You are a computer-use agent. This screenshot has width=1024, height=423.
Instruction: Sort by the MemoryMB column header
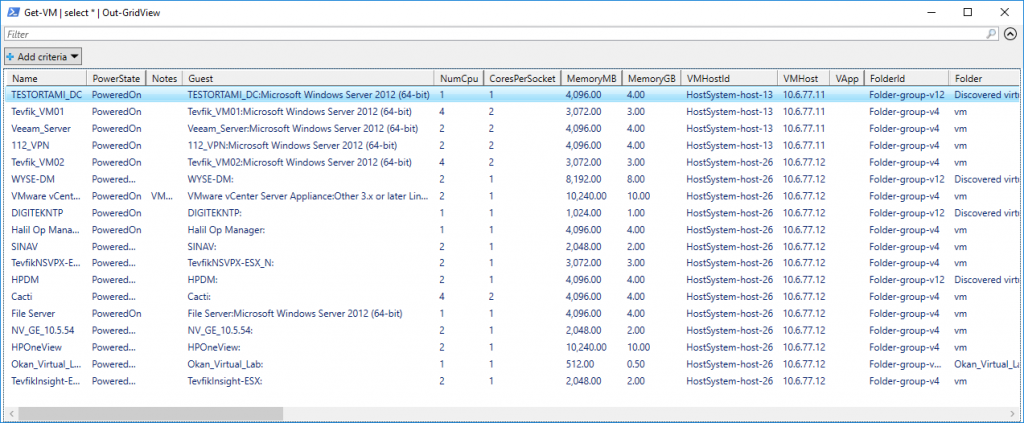coord(592,78)
